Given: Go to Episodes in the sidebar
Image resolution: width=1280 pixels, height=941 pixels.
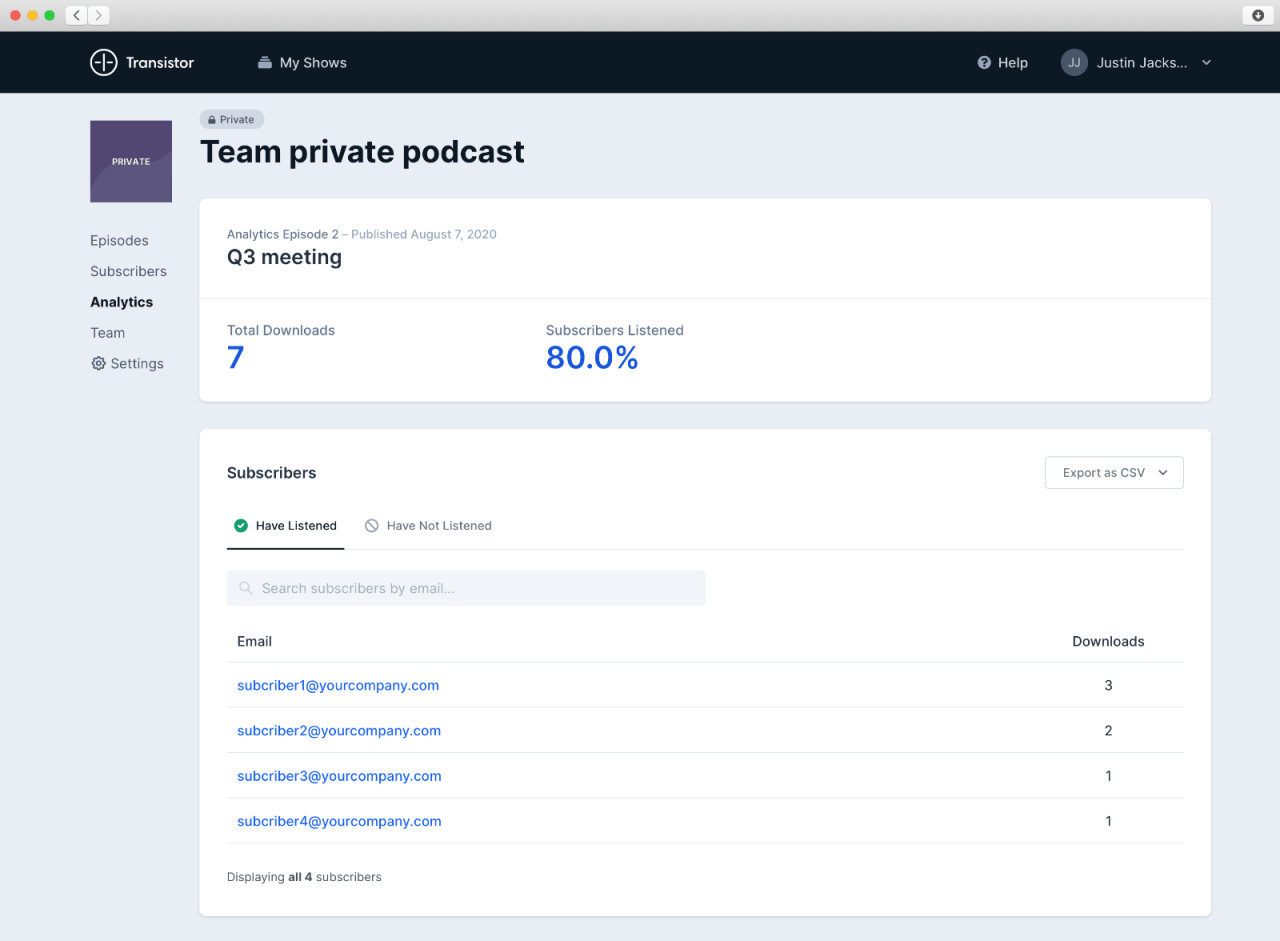Looking at the screenshot, I should coord(119,240).
